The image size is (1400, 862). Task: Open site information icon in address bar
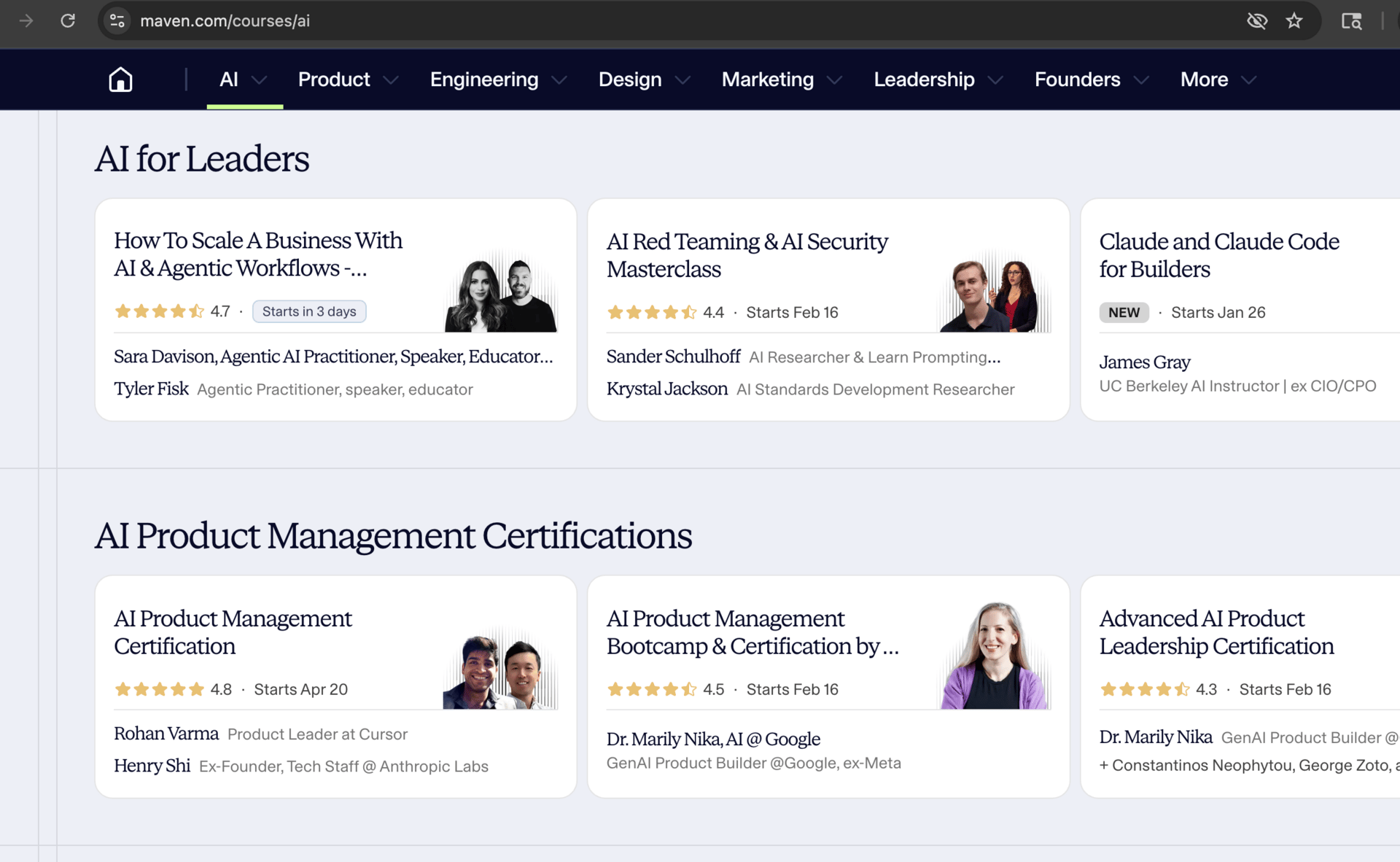tap(117, 20)
